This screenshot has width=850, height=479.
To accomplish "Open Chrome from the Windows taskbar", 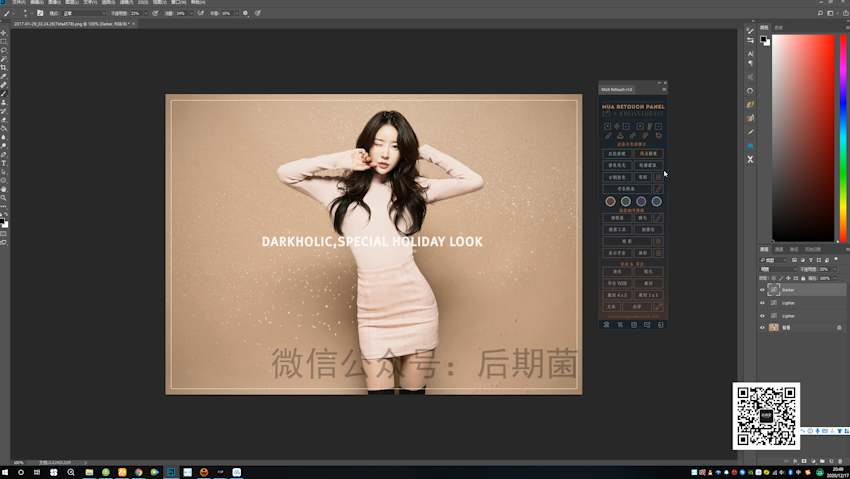I will point(138,472).
